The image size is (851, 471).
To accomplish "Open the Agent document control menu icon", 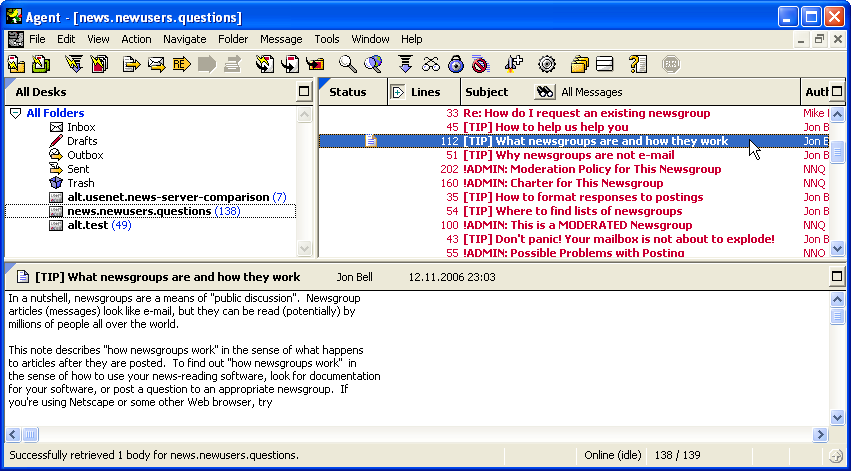I will tap(15, 39).
